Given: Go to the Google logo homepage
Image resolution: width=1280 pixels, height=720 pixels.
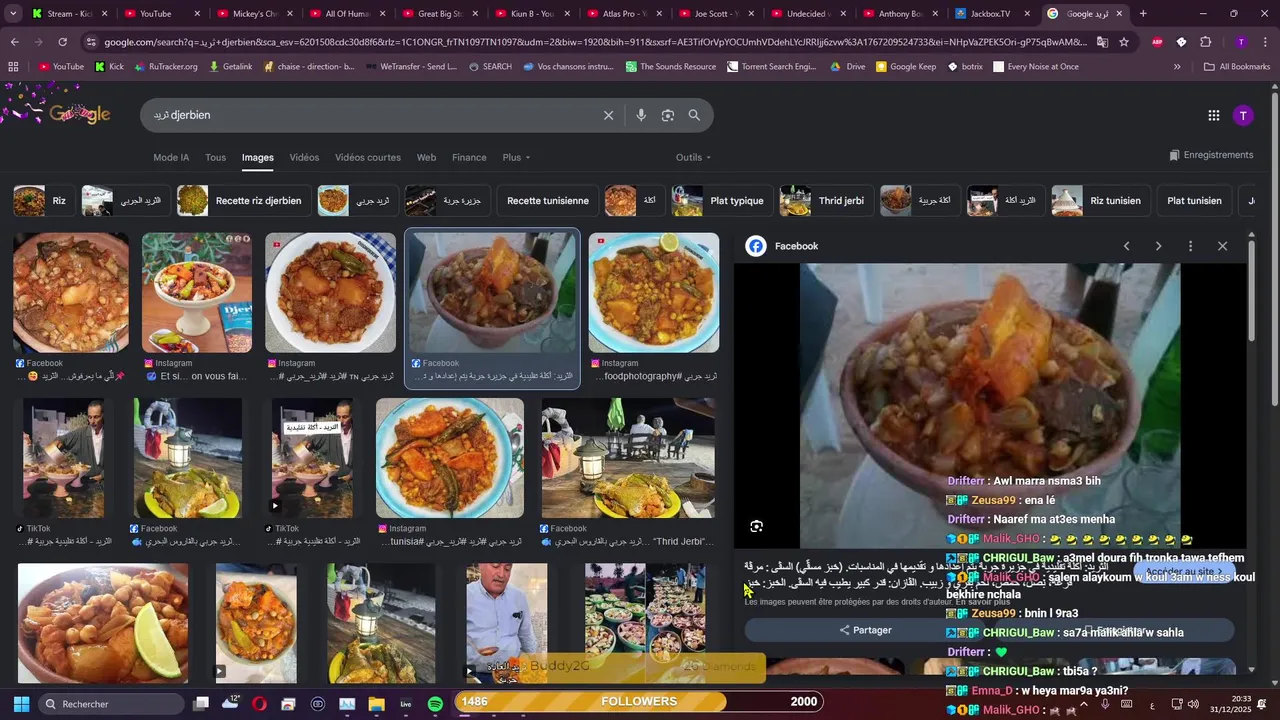Looking at the screenshot, I should point(80,114).
